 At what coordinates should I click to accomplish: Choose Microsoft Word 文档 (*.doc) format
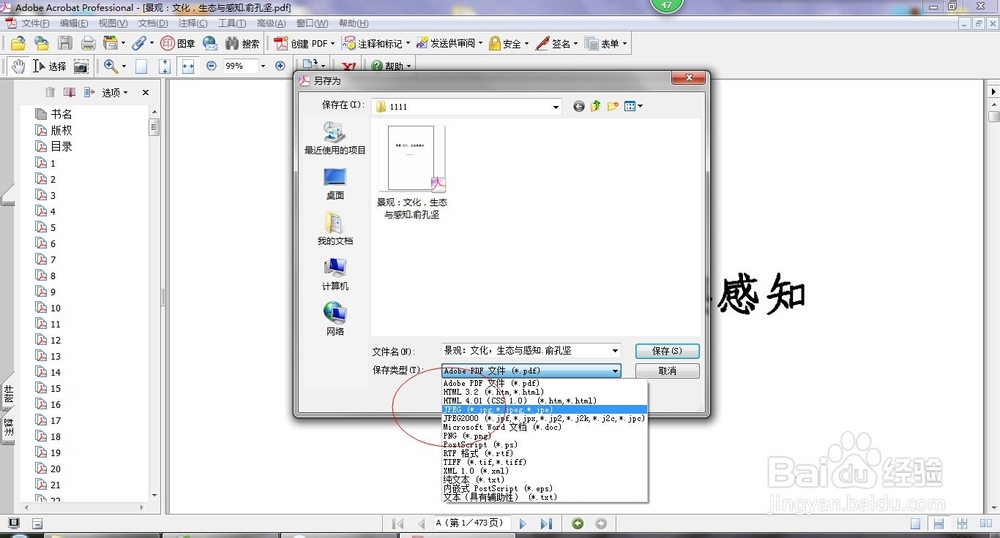pyautogui.click(x=545, y=427)
